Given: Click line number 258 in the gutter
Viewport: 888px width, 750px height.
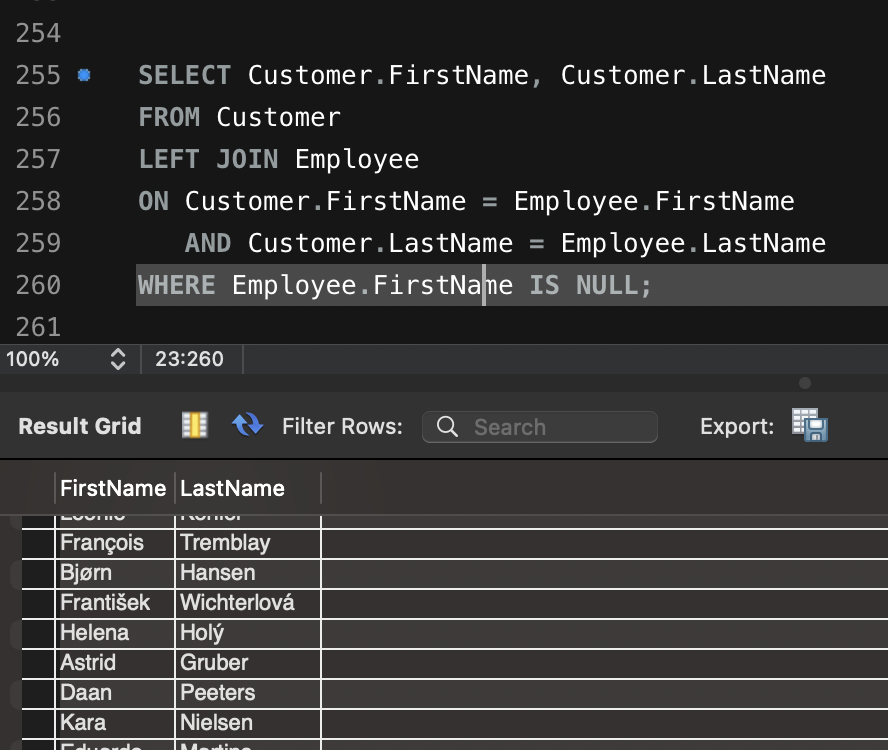Looking at the screenshot, I should pos(38,201).
